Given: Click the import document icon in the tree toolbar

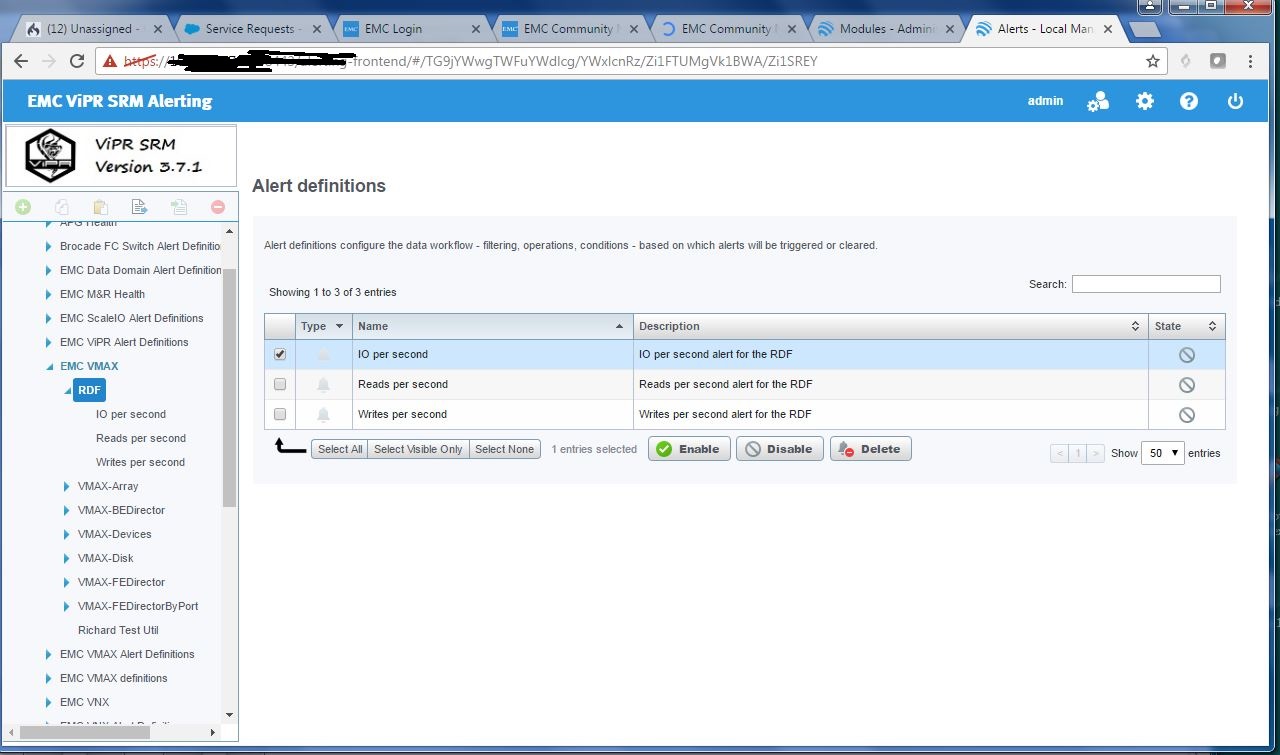Looking at the screenshot, I should [178, 207].
